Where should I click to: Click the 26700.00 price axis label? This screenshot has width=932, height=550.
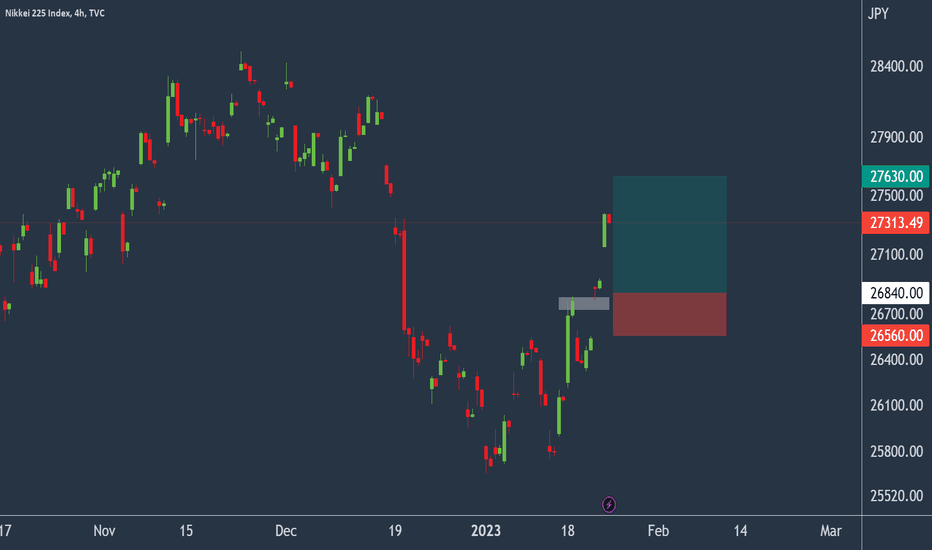896,313
